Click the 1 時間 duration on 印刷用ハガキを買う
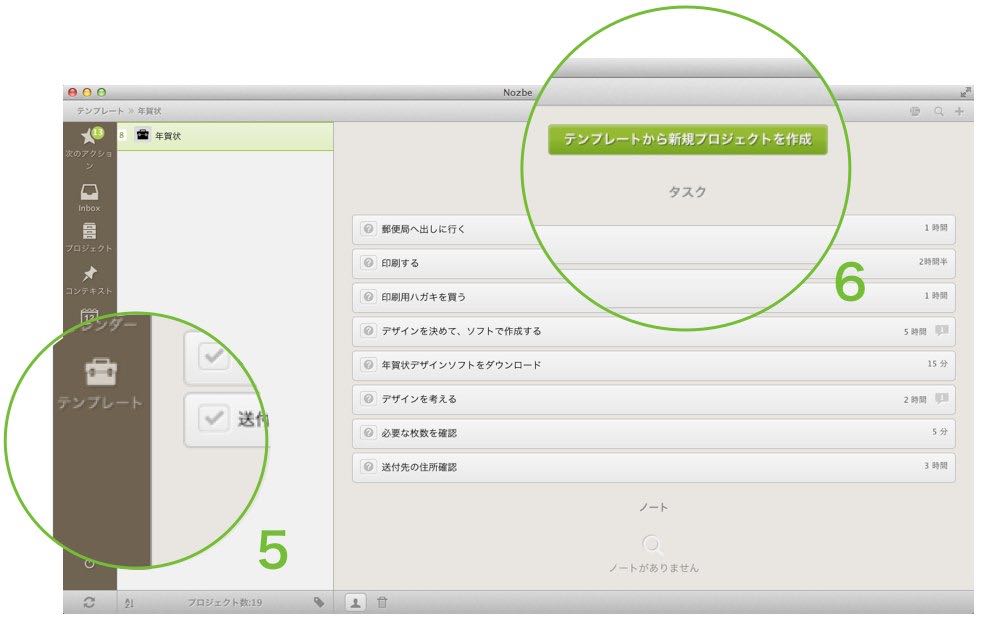Viewport: 986px width, 625px height. point(936,296)
